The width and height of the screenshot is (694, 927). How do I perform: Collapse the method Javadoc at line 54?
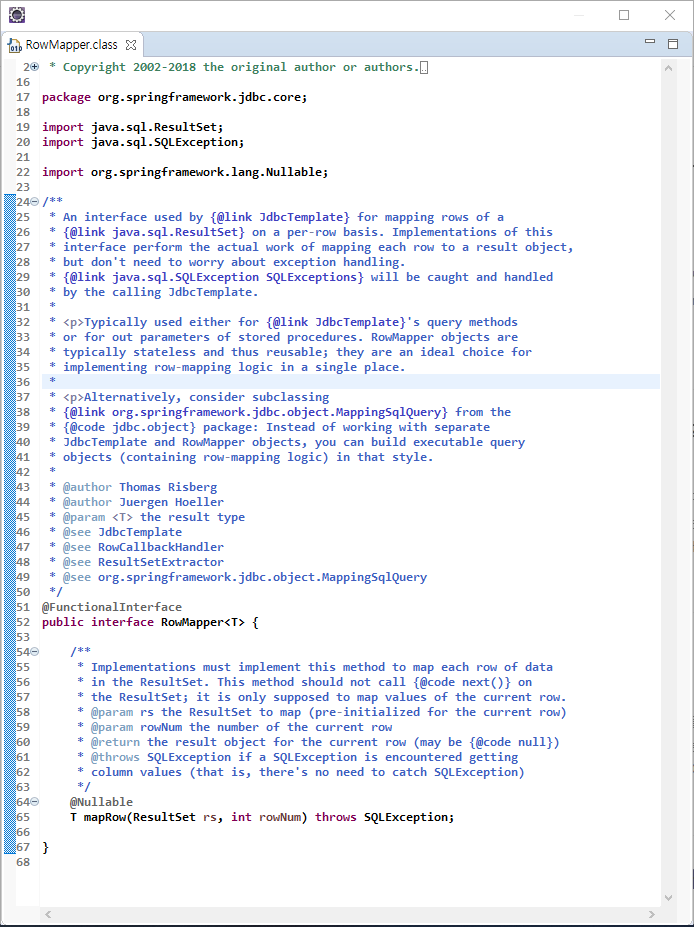(x=34, y=652)
